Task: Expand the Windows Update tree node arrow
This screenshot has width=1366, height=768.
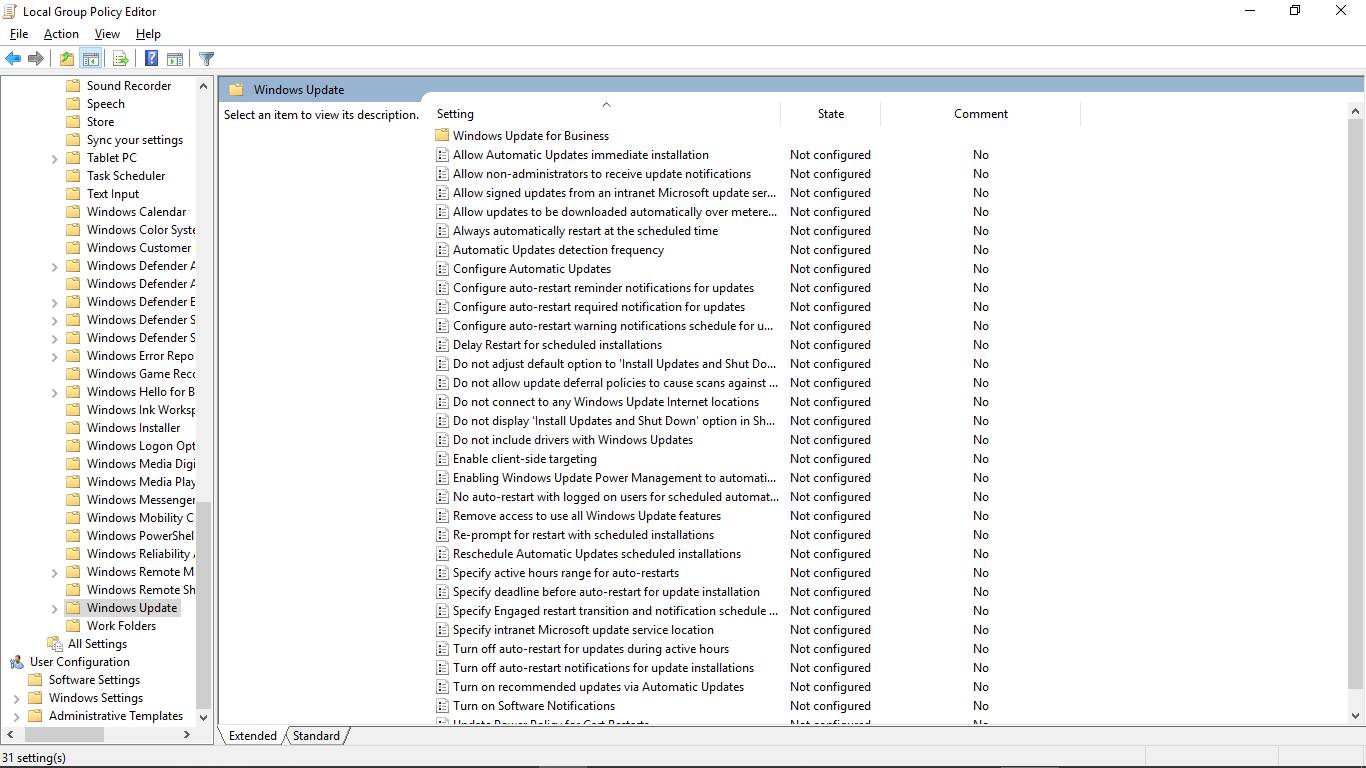Action: [x=54, y=608]
